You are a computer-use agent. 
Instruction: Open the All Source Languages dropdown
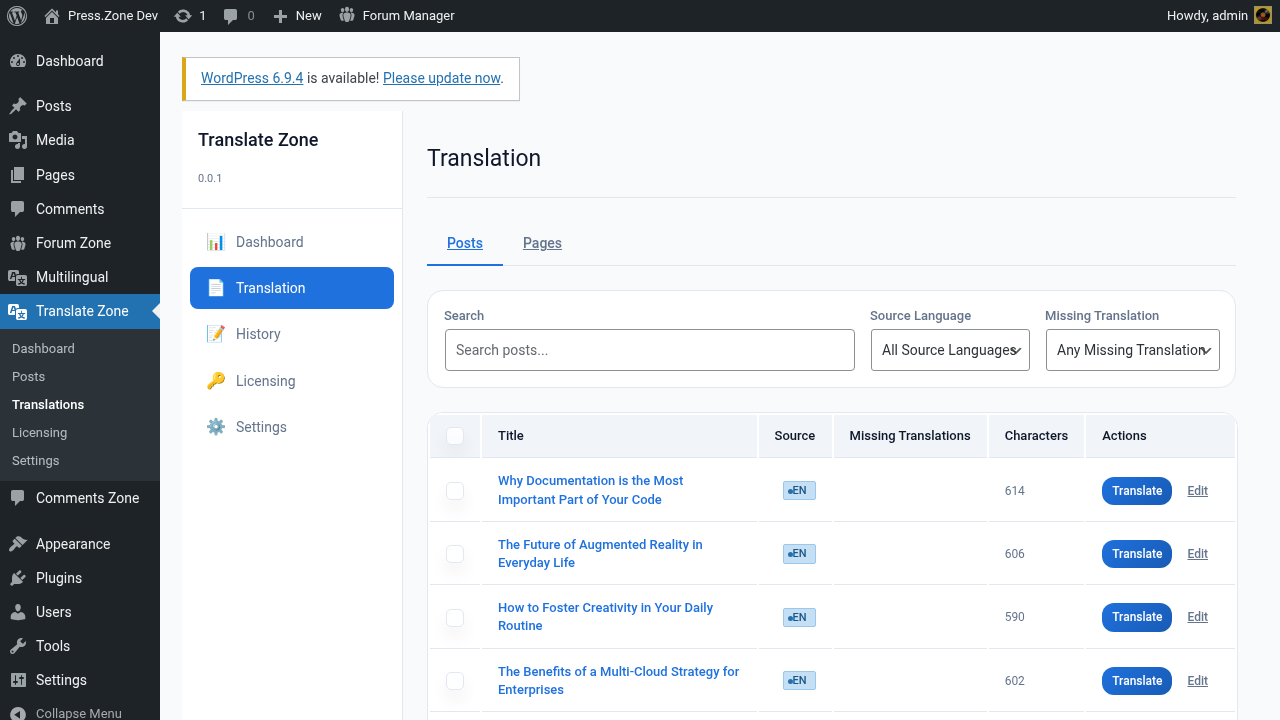(950, 350)
